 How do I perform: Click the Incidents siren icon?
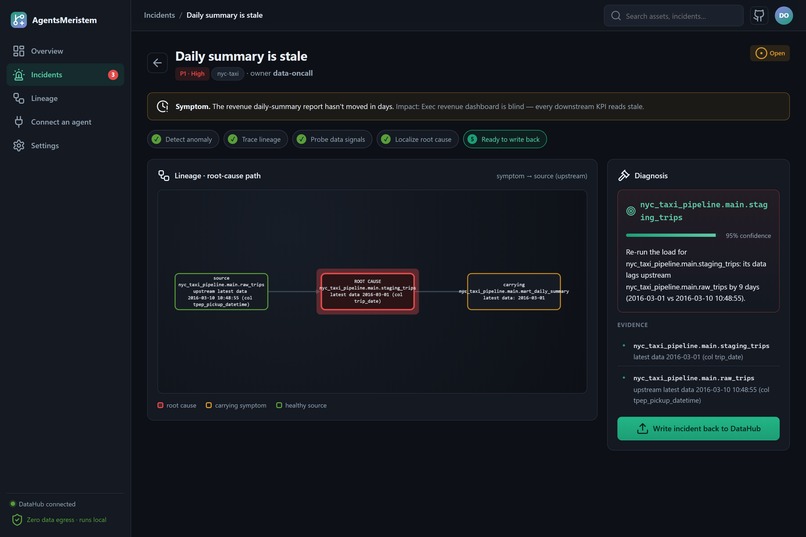(x=19, y=75)
